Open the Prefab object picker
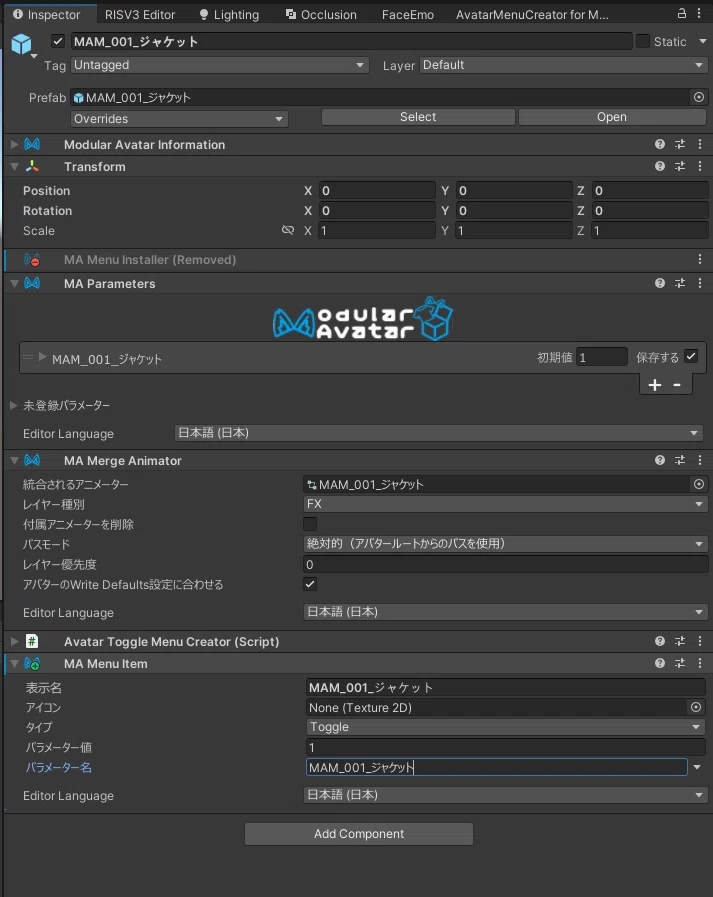The height and width of the screenshot is (897, 713). [x=699, y=97]
